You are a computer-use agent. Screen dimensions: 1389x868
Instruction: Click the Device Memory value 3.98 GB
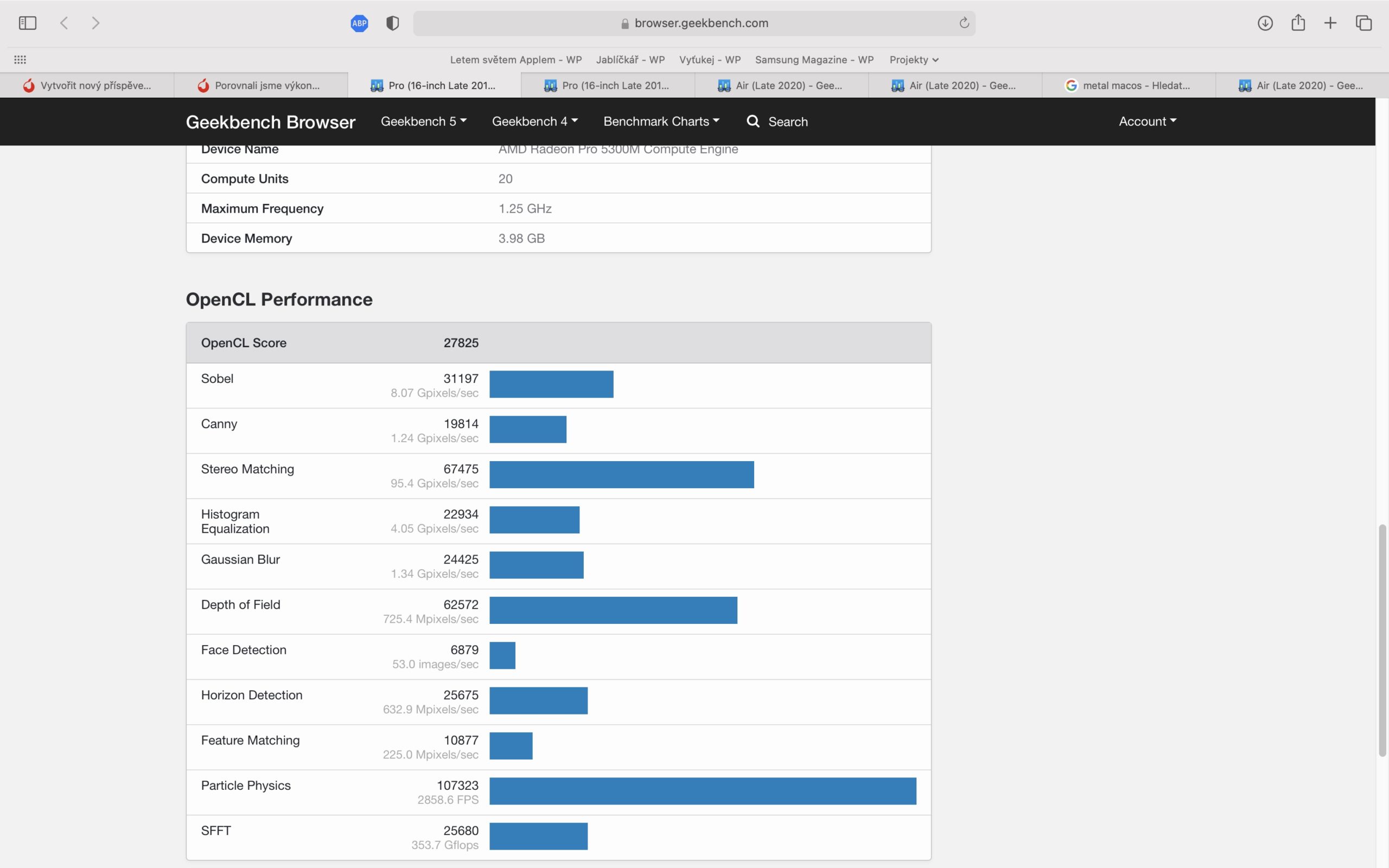pyautogui.click(x=521, y=238)
